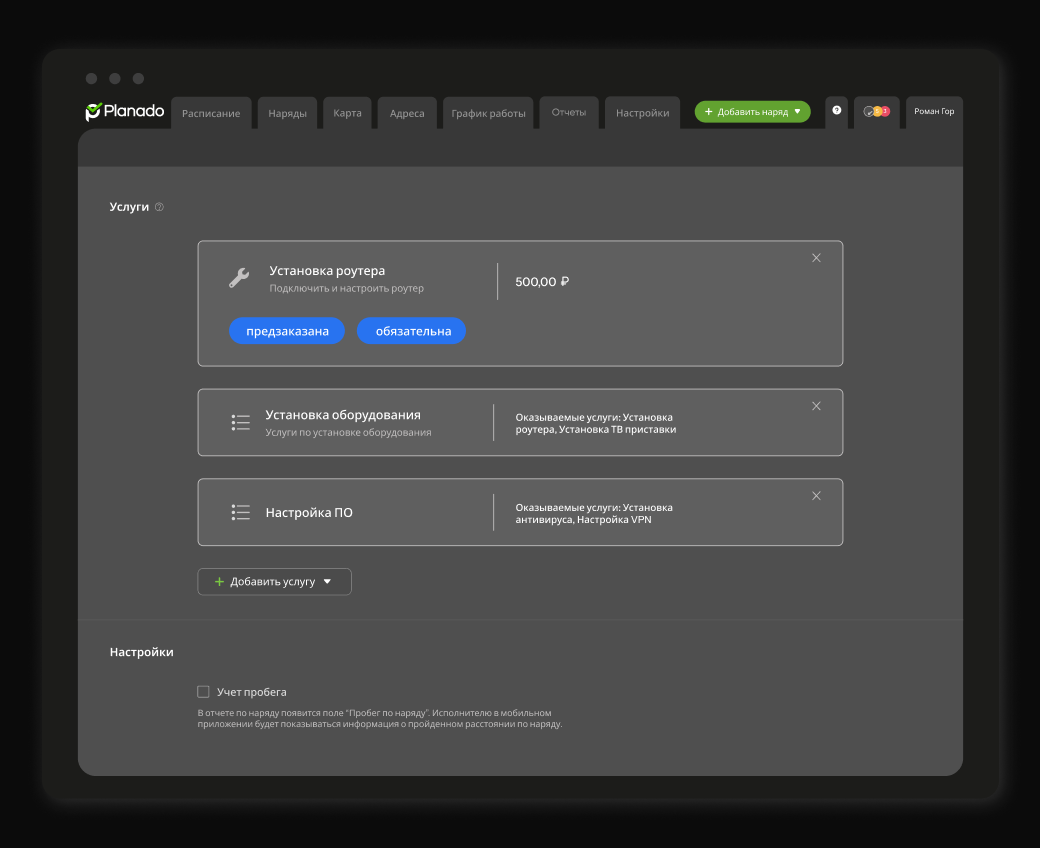Open the График работы tab
The width and height of the screenshot is (1040, 848).
488,113
